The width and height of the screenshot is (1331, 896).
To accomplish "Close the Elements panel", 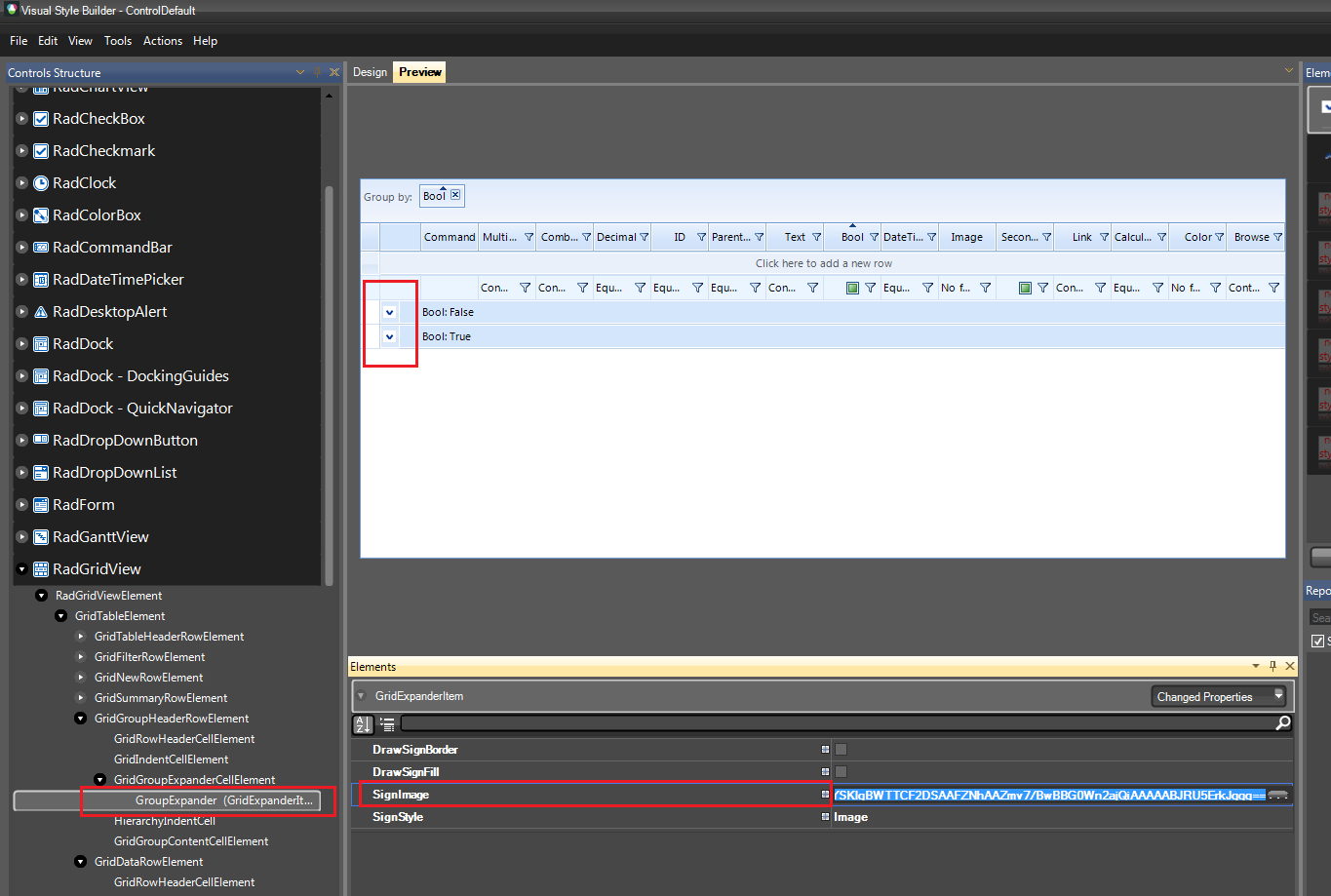I will (x=1290, y=666).
